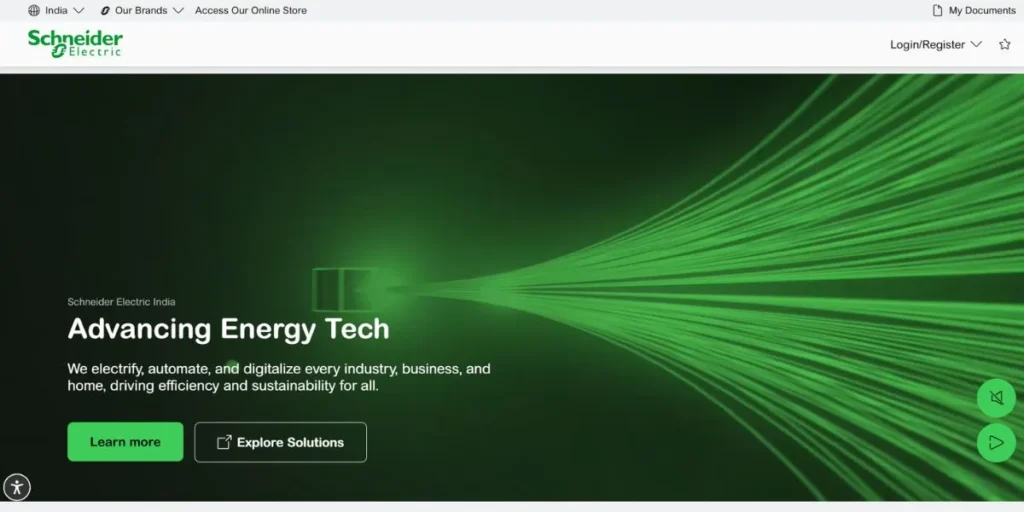Click the Schneider Electric India caption
Image resolution: width=1024 pixels, height=512 pixels.
pos(121,302)
